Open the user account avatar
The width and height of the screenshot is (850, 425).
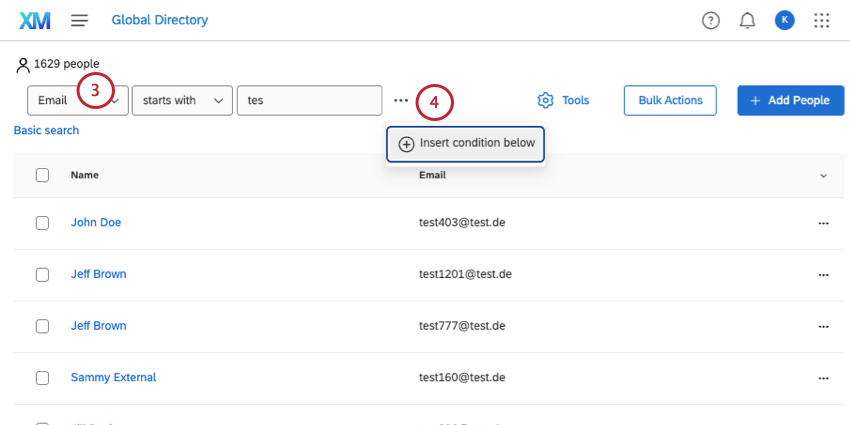pos(784,20)
